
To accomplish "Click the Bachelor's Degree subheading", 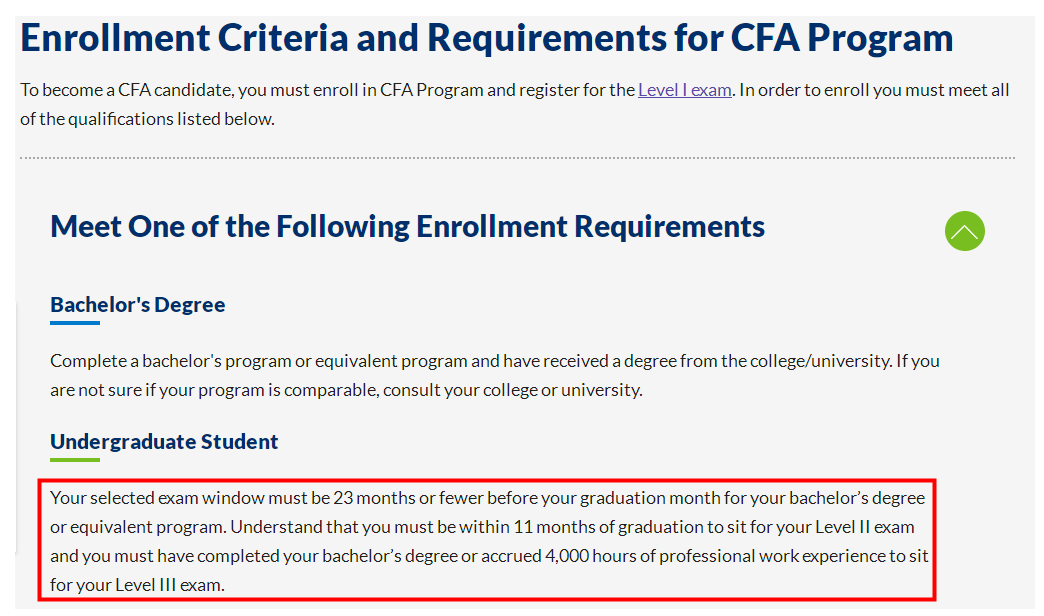I will pos(138,304).
